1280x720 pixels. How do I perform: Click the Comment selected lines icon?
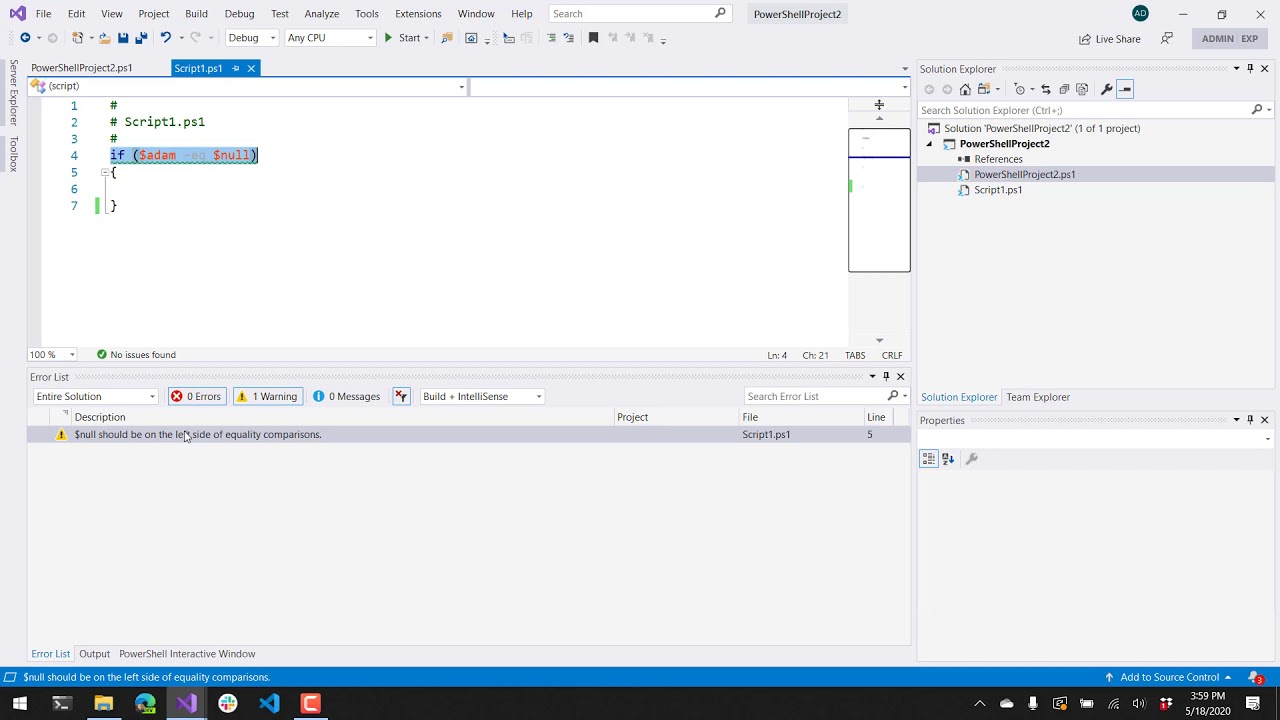551,38
